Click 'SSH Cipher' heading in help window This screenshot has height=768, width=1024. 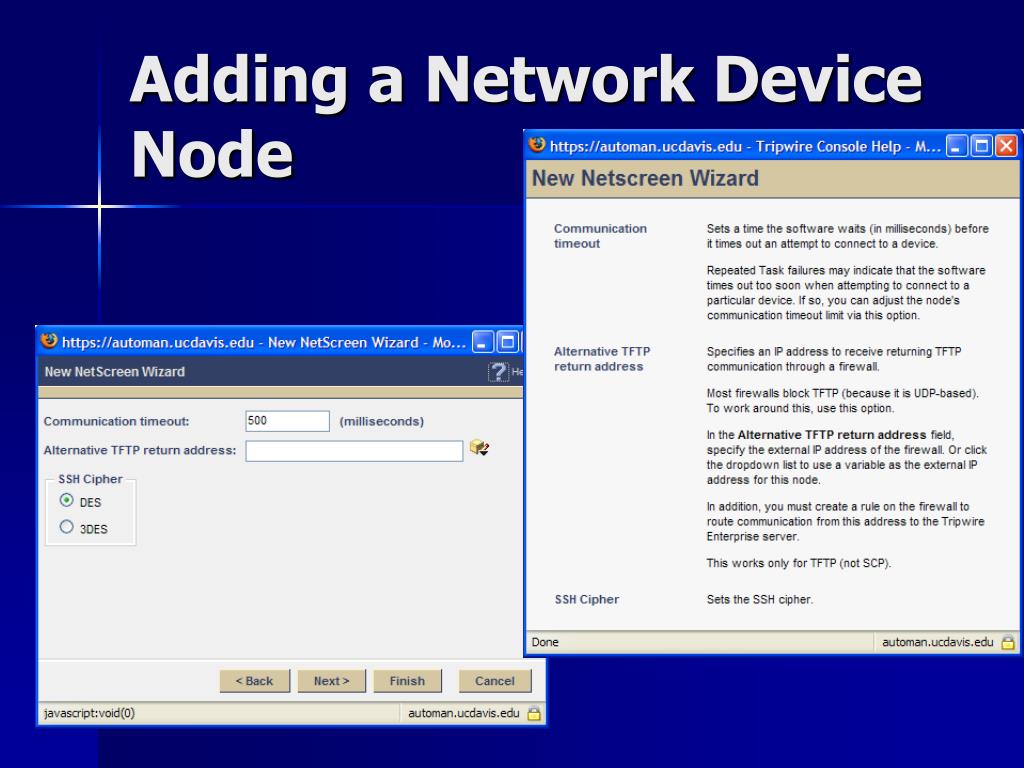point(586,600)
